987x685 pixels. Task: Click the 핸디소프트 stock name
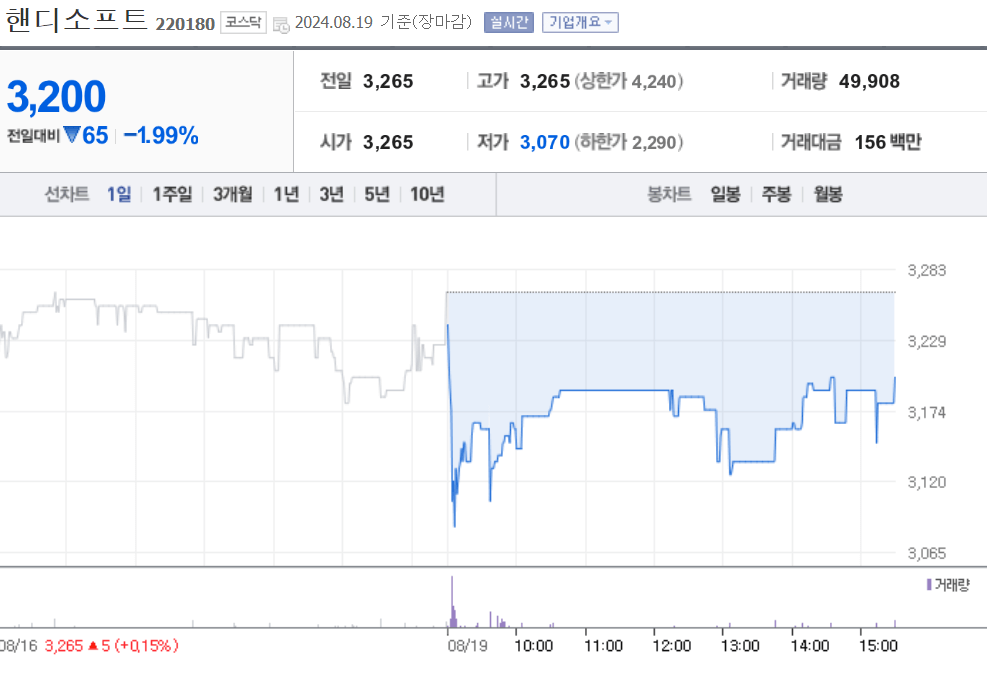[76, 21]
